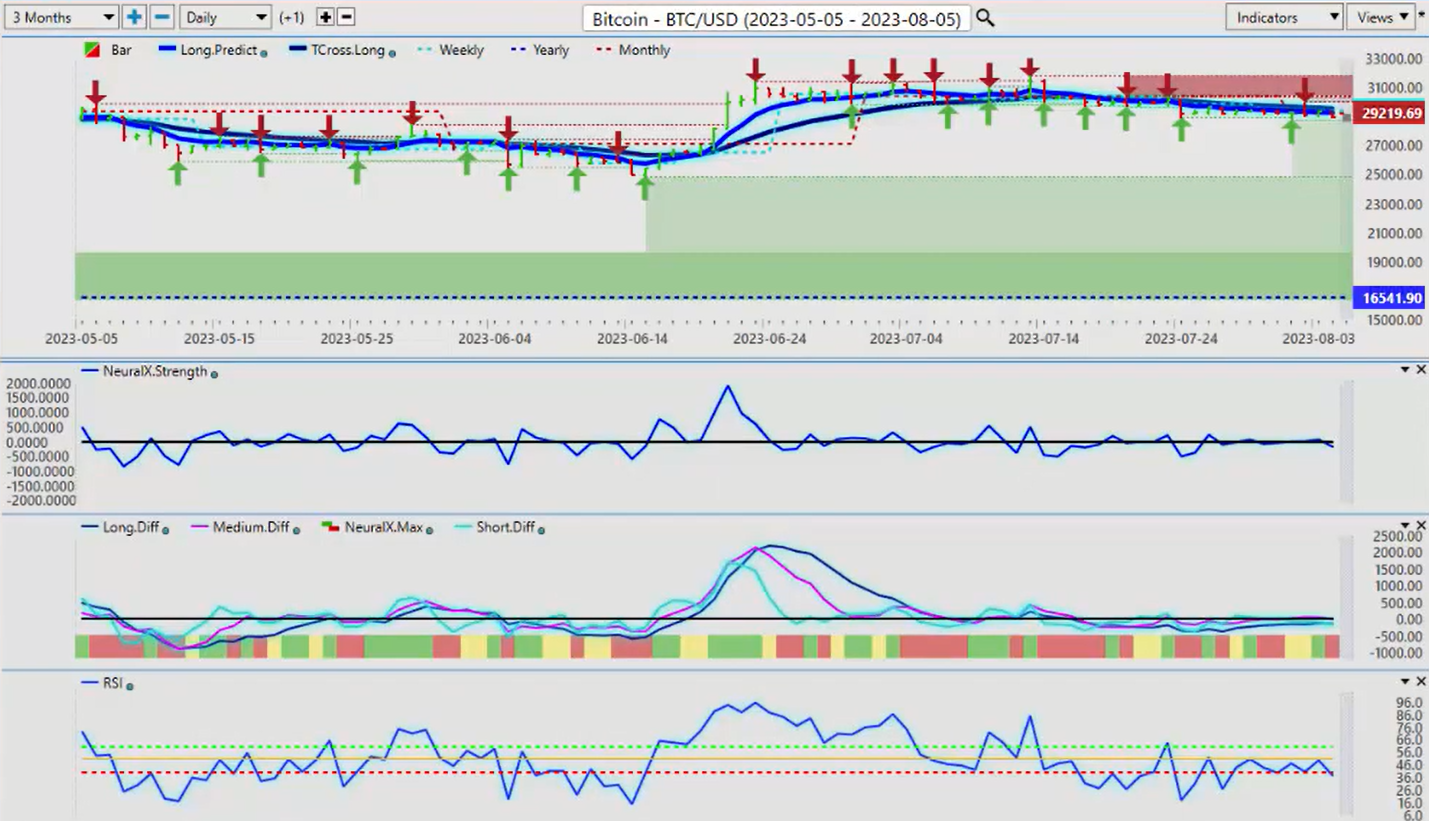
Task: Click the (+1) forecast offset label
Action: coord(292,17)
